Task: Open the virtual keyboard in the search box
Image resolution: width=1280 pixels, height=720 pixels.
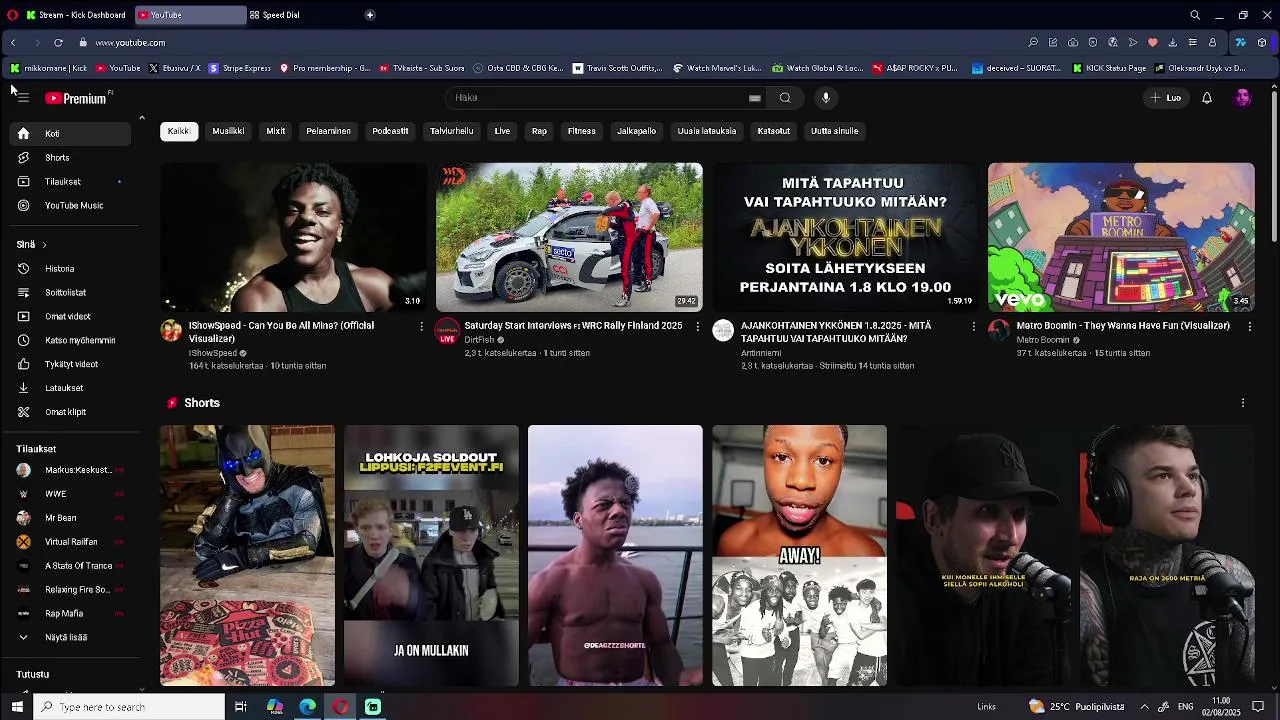Action: (x=754, y=98)
